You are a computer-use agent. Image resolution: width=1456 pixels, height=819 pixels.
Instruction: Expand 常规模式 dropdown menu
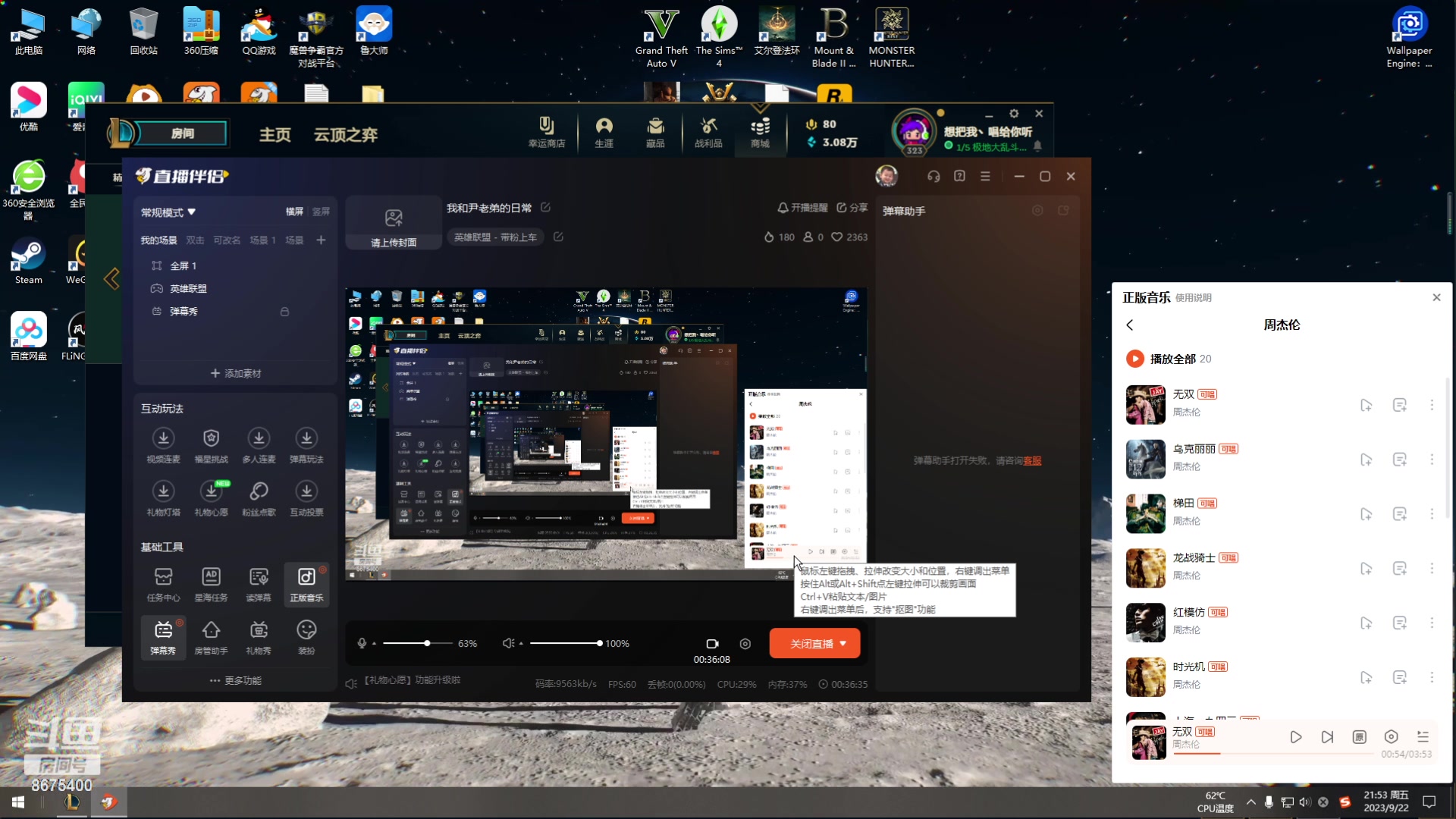point(167,211)
